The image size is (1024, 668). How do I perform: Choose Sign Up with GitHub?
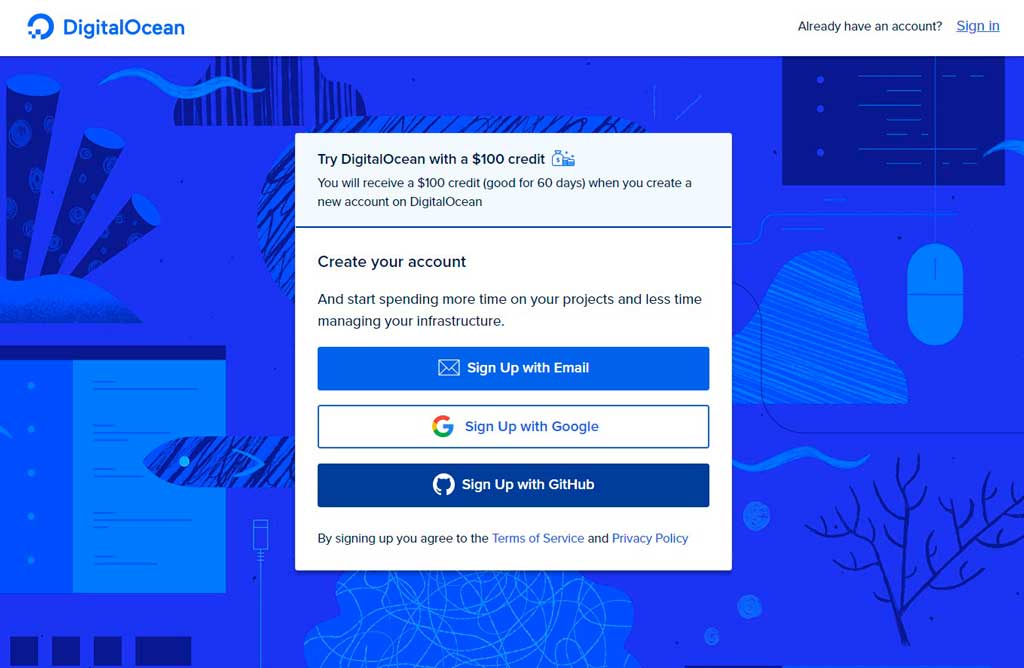(513, 485)
